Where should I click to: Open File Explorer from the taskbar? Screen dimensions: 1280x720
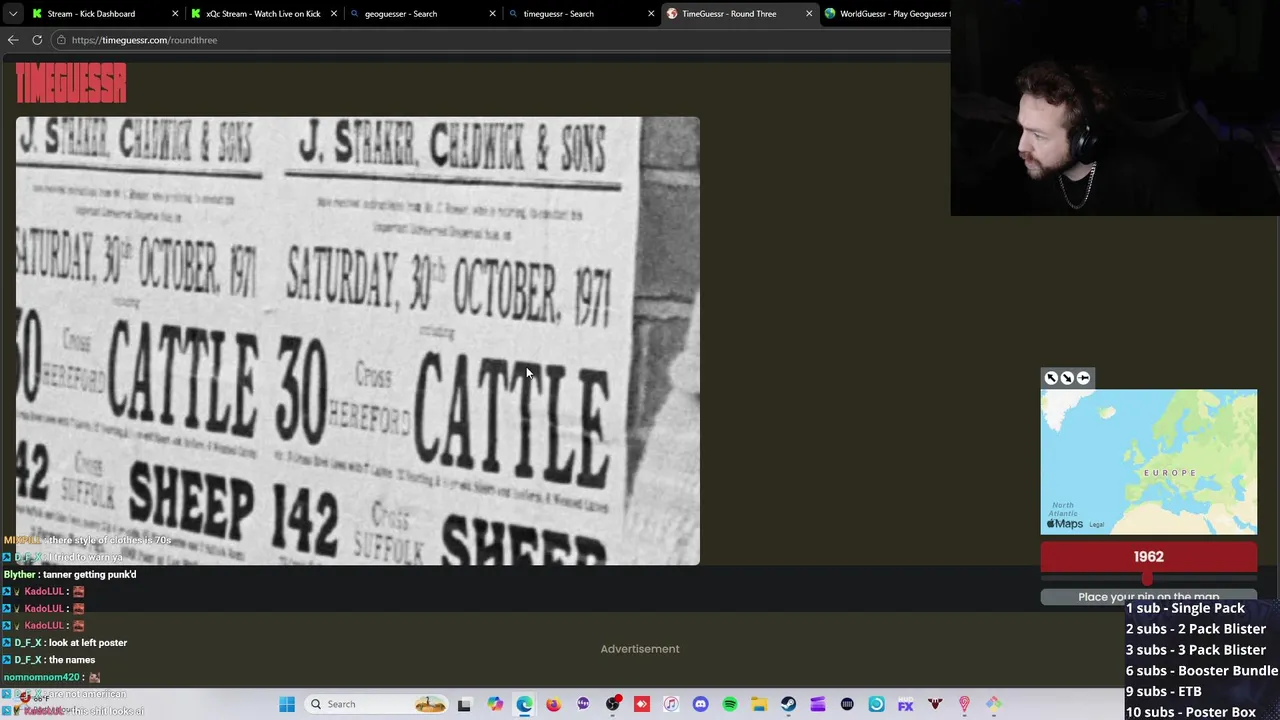pyautogui.click(x=759, y=704)
